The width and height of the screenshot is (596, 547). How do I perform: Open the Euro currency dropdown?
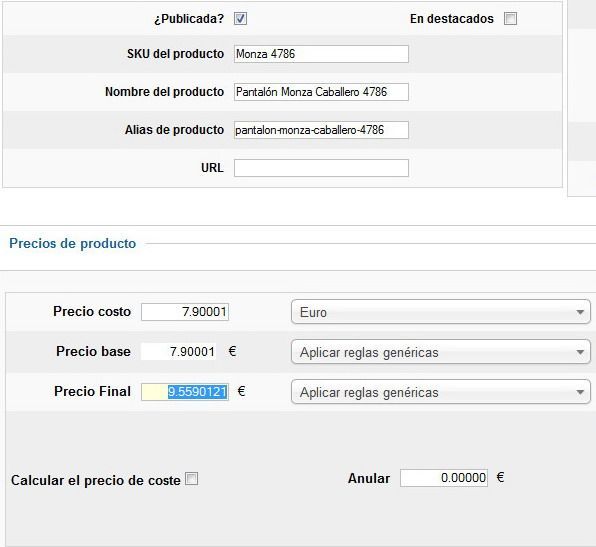(441, 312)
